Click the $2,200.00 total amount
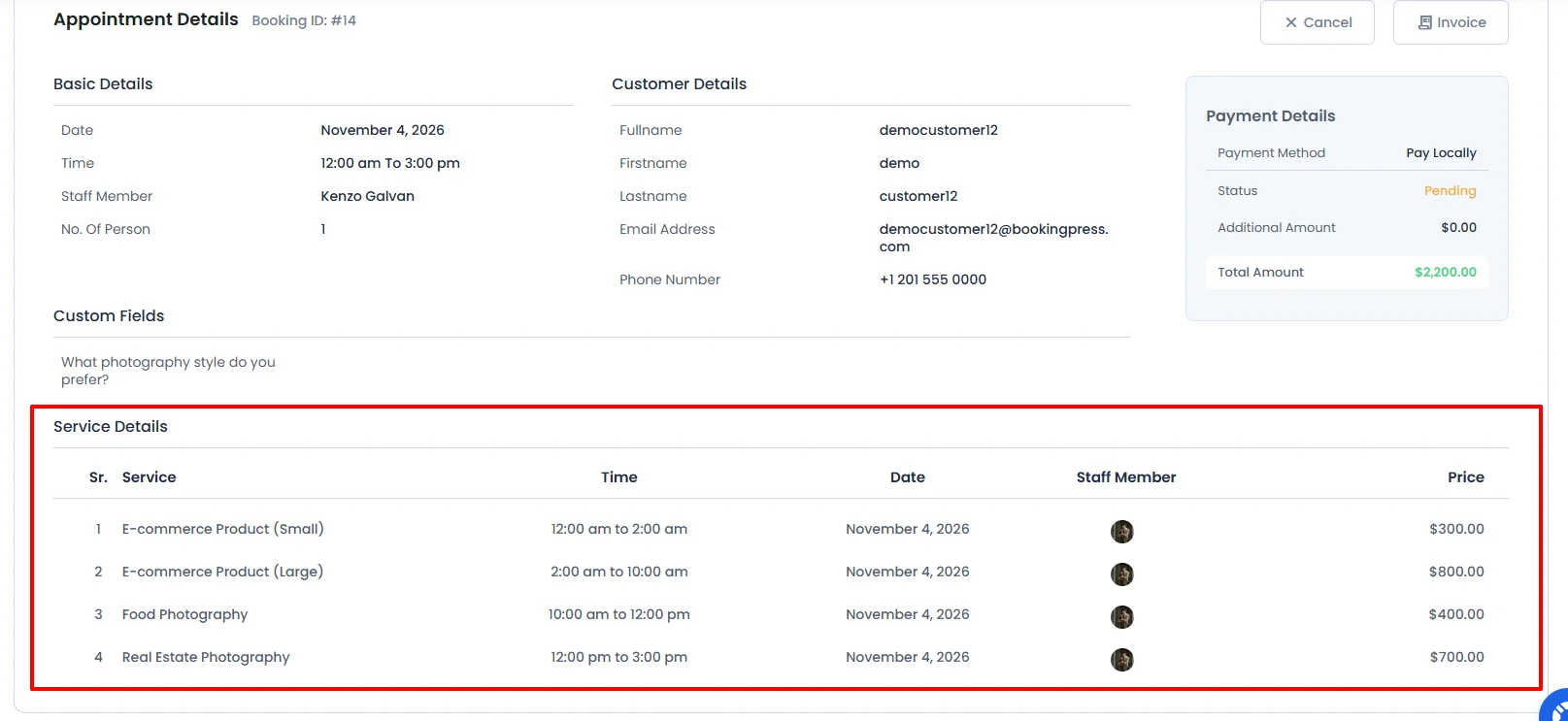The image size is (1568, 721). click(x=1445, y=272)
